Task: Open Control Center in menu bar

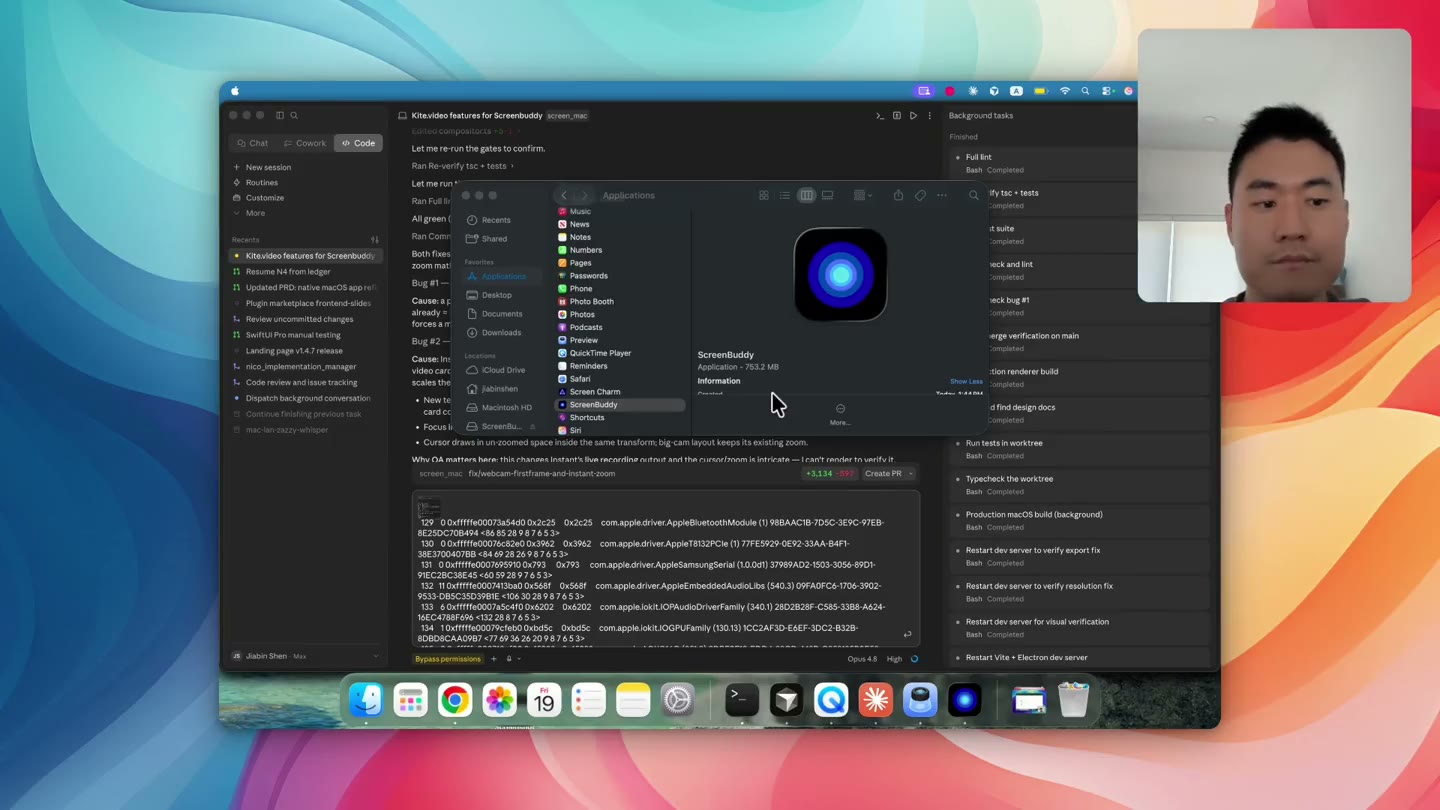Action: pos(1108,91)
